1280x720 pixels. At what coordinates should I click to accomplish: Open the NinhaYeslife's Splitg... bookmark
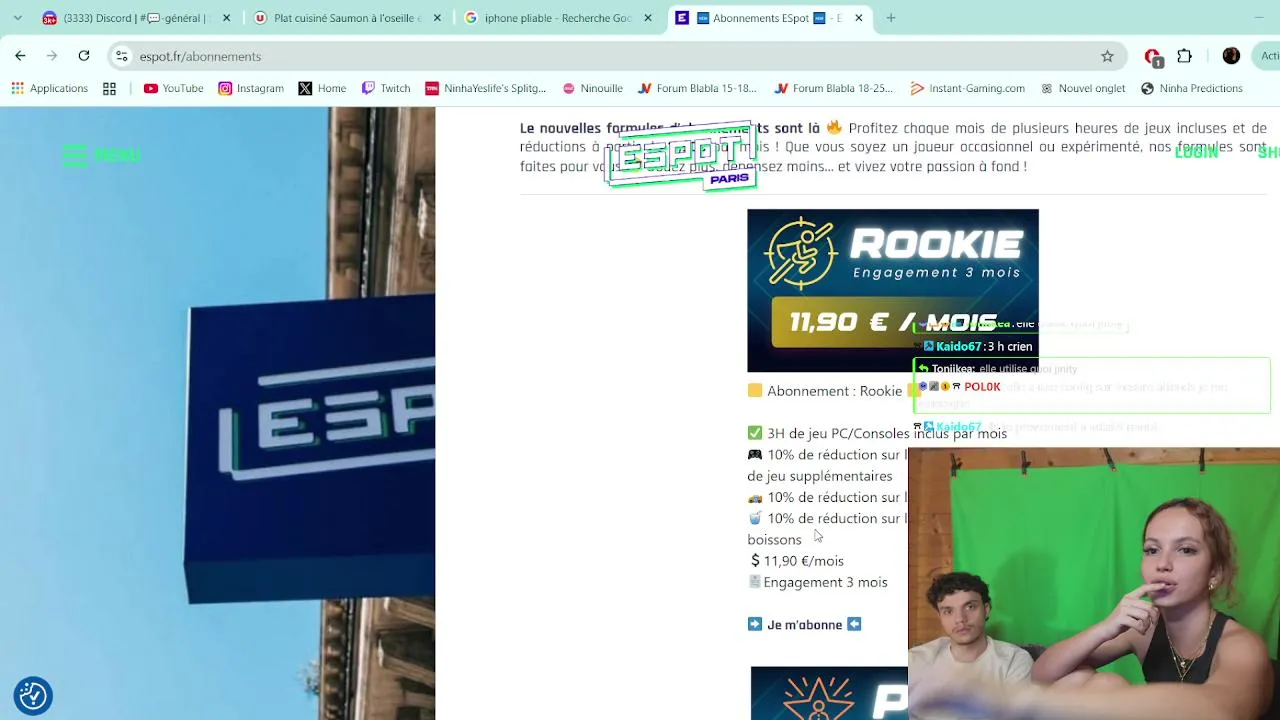[x=486, y=88]
